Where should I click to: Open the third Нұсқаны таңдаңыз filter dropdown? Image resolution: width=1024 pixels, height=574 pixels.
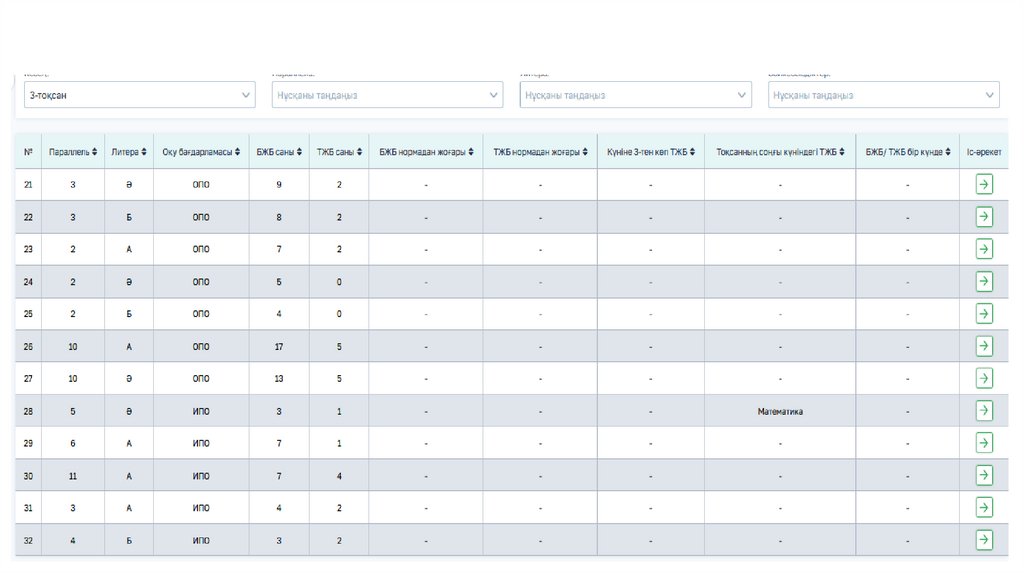point(635,95)
